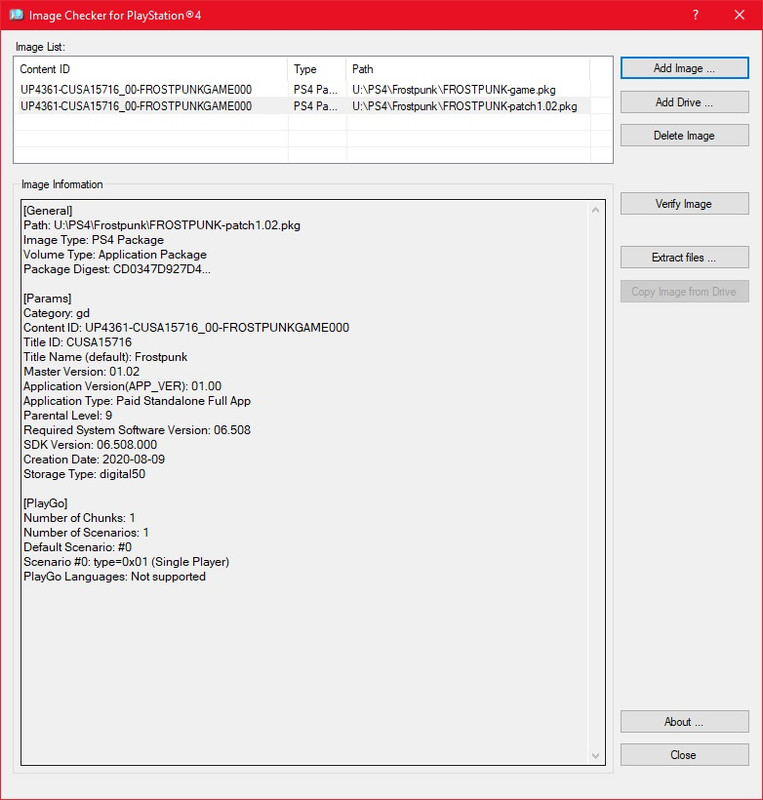
Task: Click the Number of Scenarios: 1 line
Action: click(x=86, y=533)
